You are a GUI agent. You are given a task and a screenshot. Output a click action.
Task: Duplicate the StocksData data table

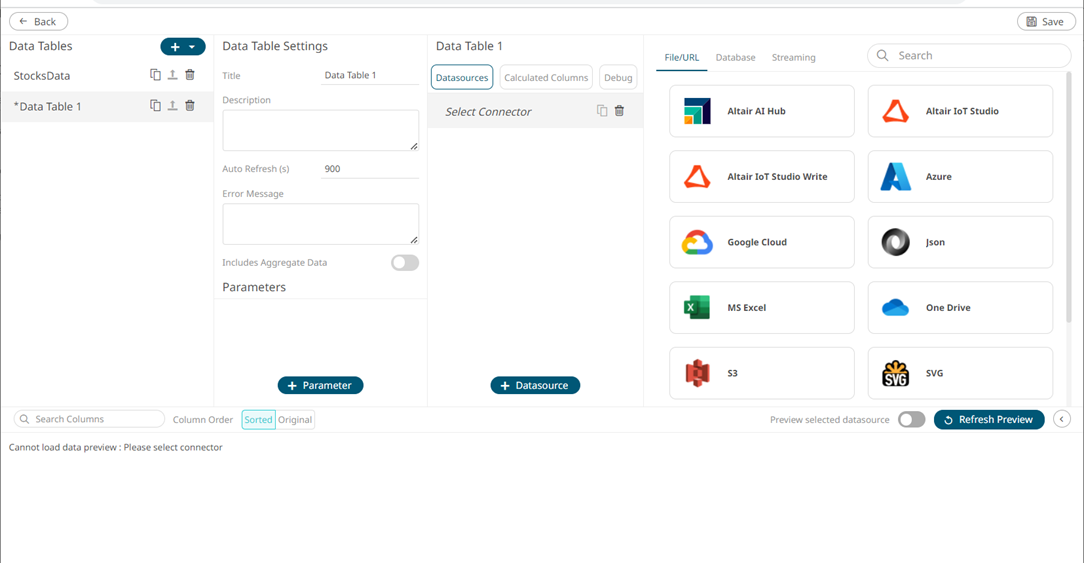pos(155,75)
